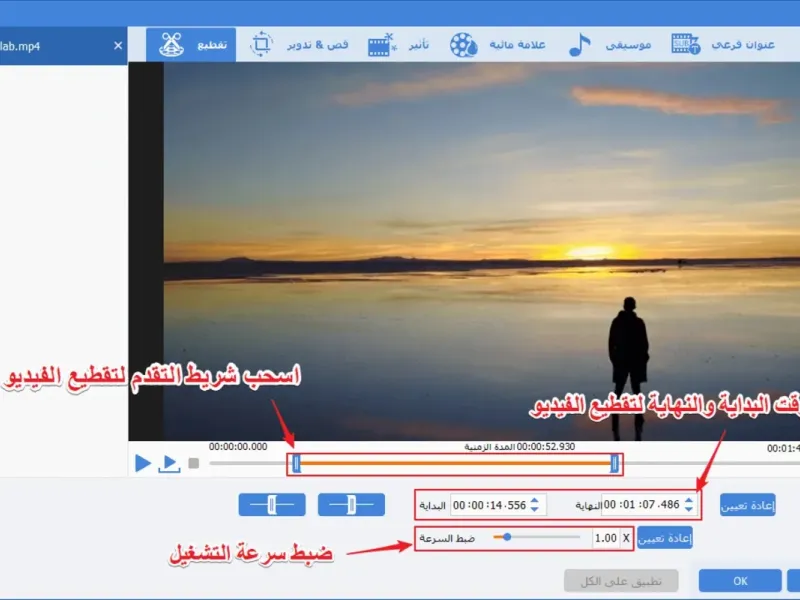The width and height of the screenshot is (800, 600).
Task: Click the المدة الزمنية 00:00:52.930 duration label
Action: [519, 447]
